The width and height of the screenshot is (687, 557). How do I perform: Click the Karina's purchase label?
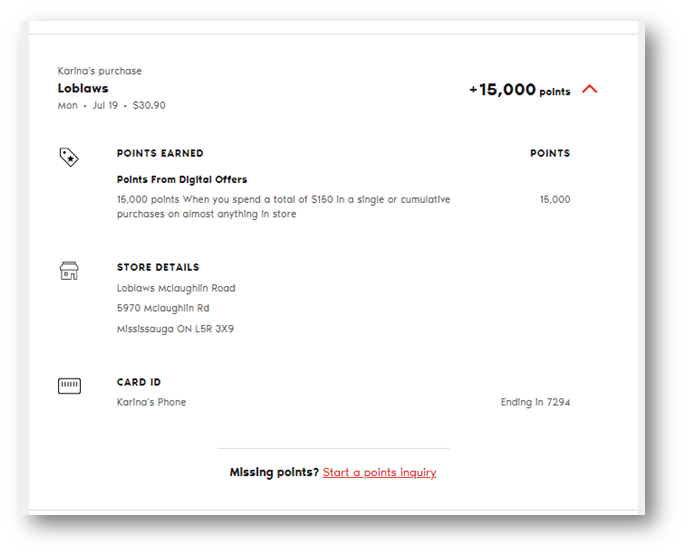click(100, 71)
